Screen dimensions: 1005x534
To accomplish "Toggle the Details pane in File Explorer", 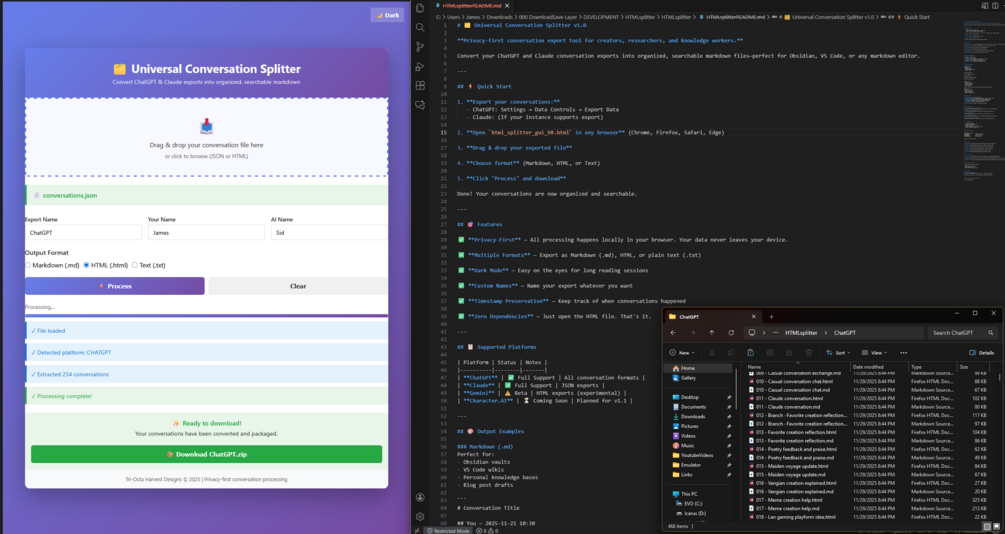I will (981, 353).
